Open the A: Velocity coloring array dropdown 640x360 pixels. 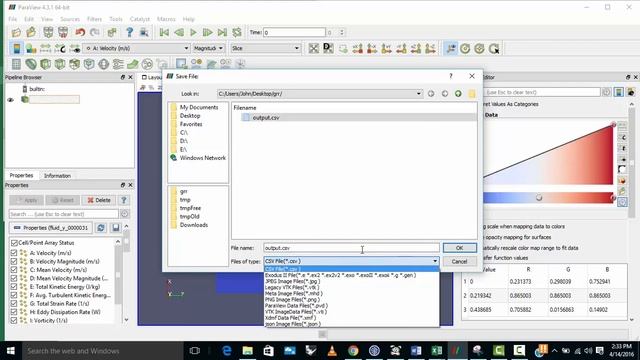[136, 48]
